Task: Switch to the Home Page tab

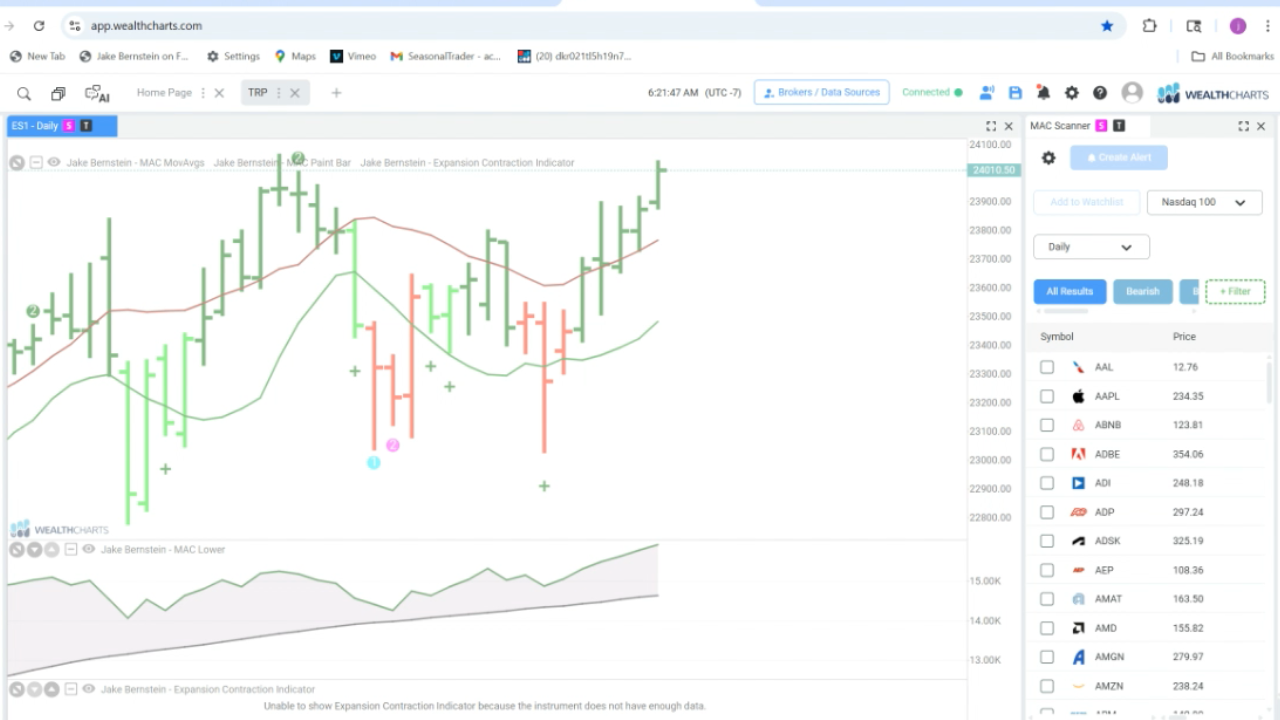Action: coord(164,93)
